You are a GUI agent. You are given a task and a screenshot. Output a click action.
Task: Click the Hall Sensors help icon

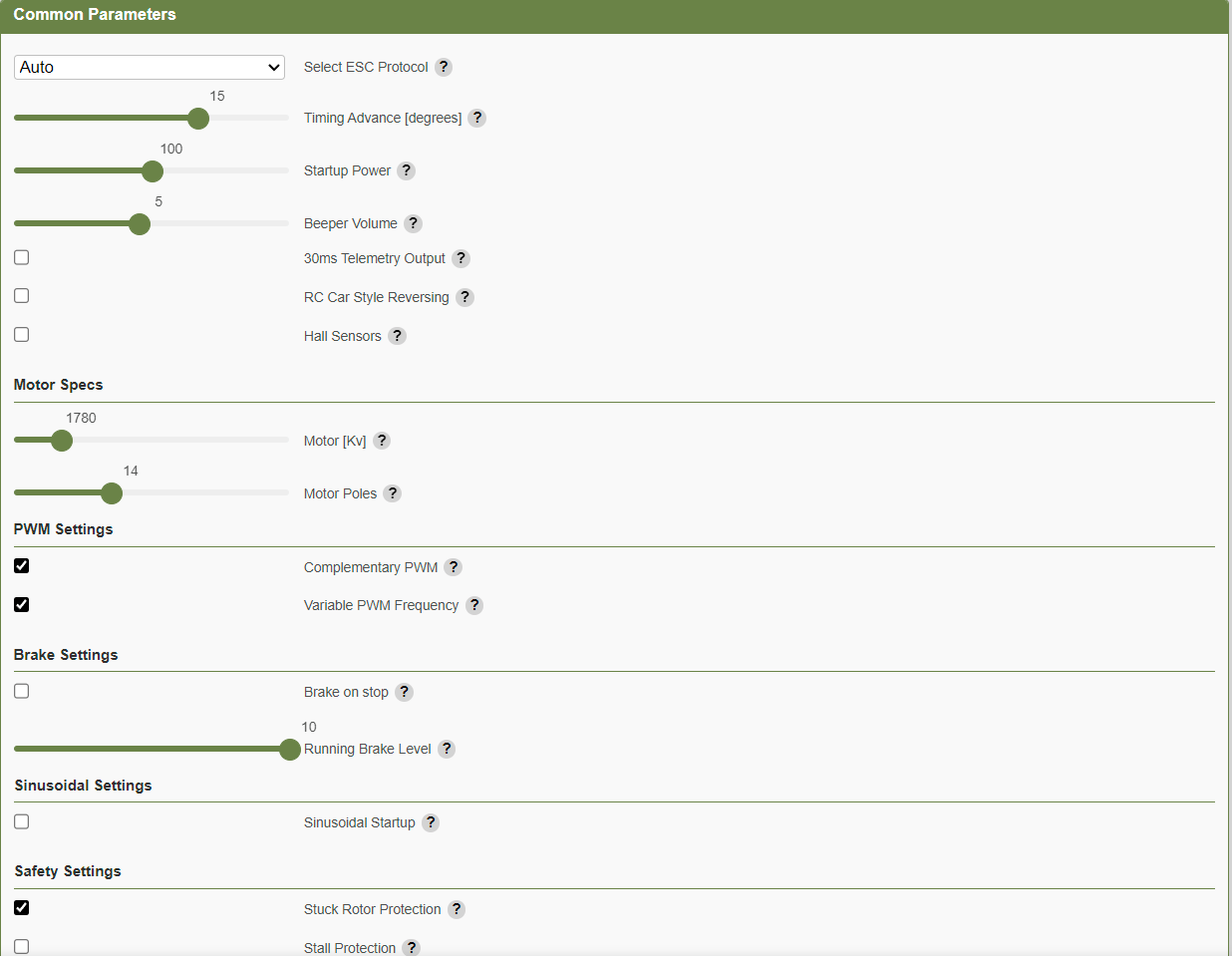(x=397, y=336)
